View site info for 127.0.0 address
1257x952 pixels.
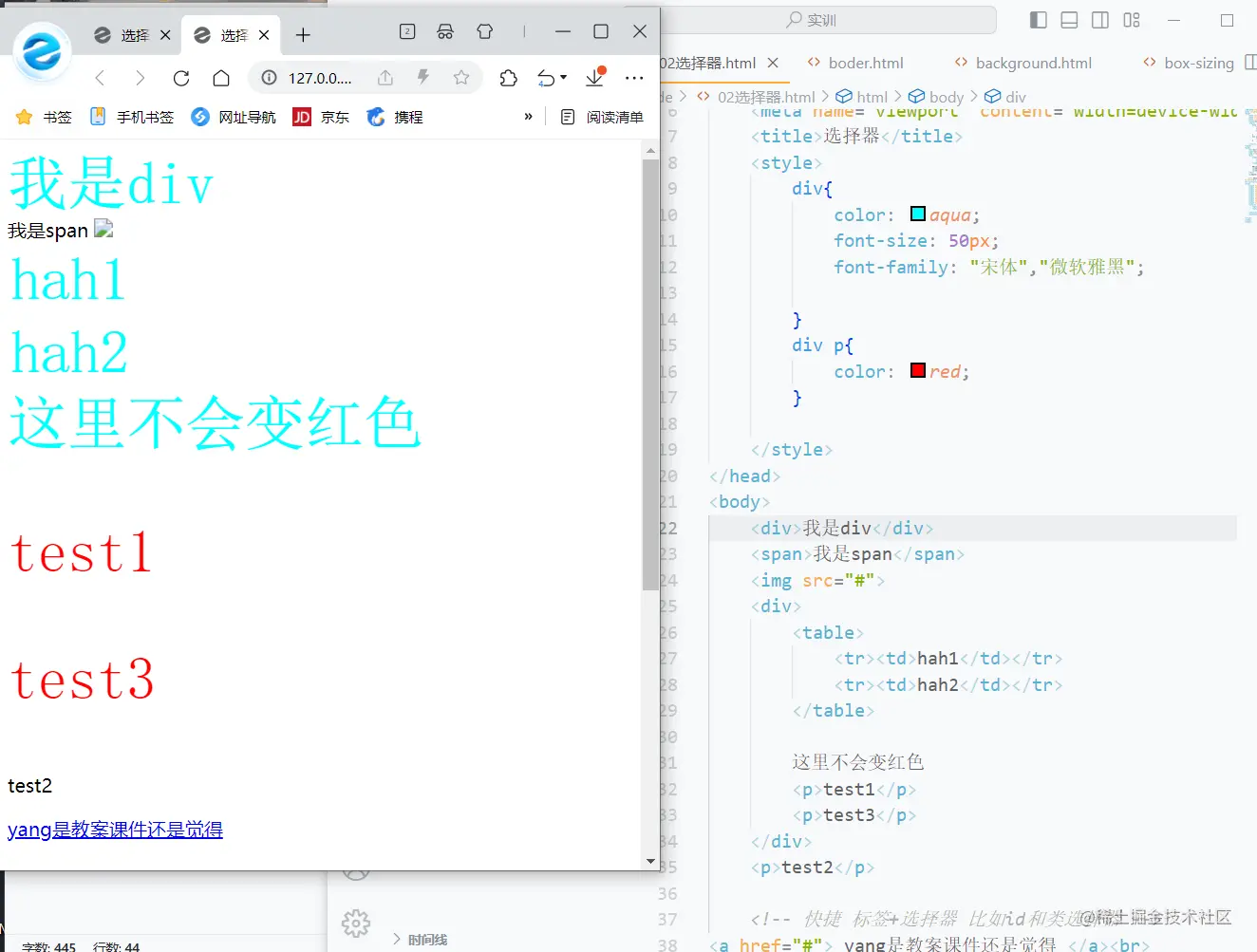270,78
